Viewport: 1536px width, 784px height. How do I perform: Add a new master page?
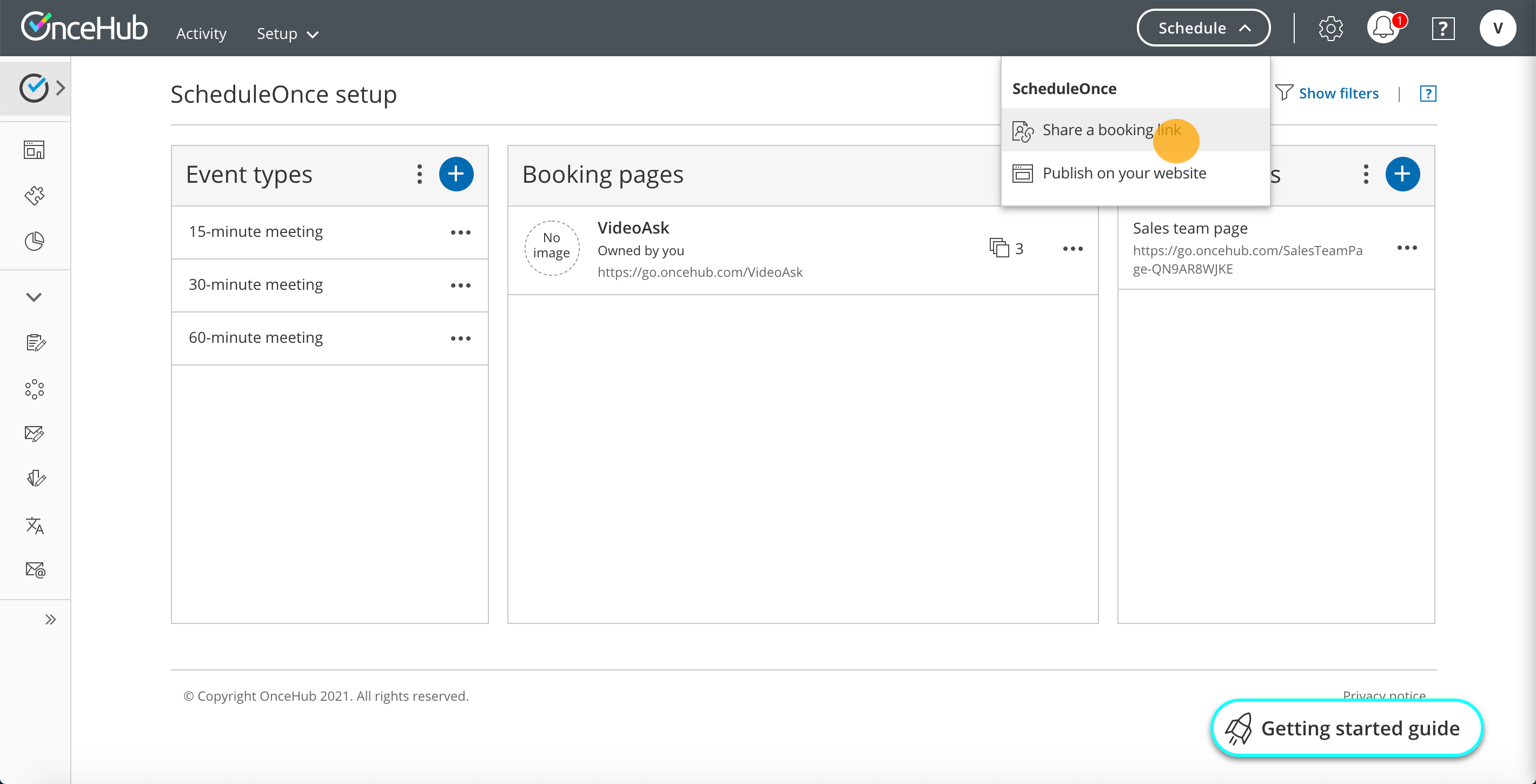1402,174
